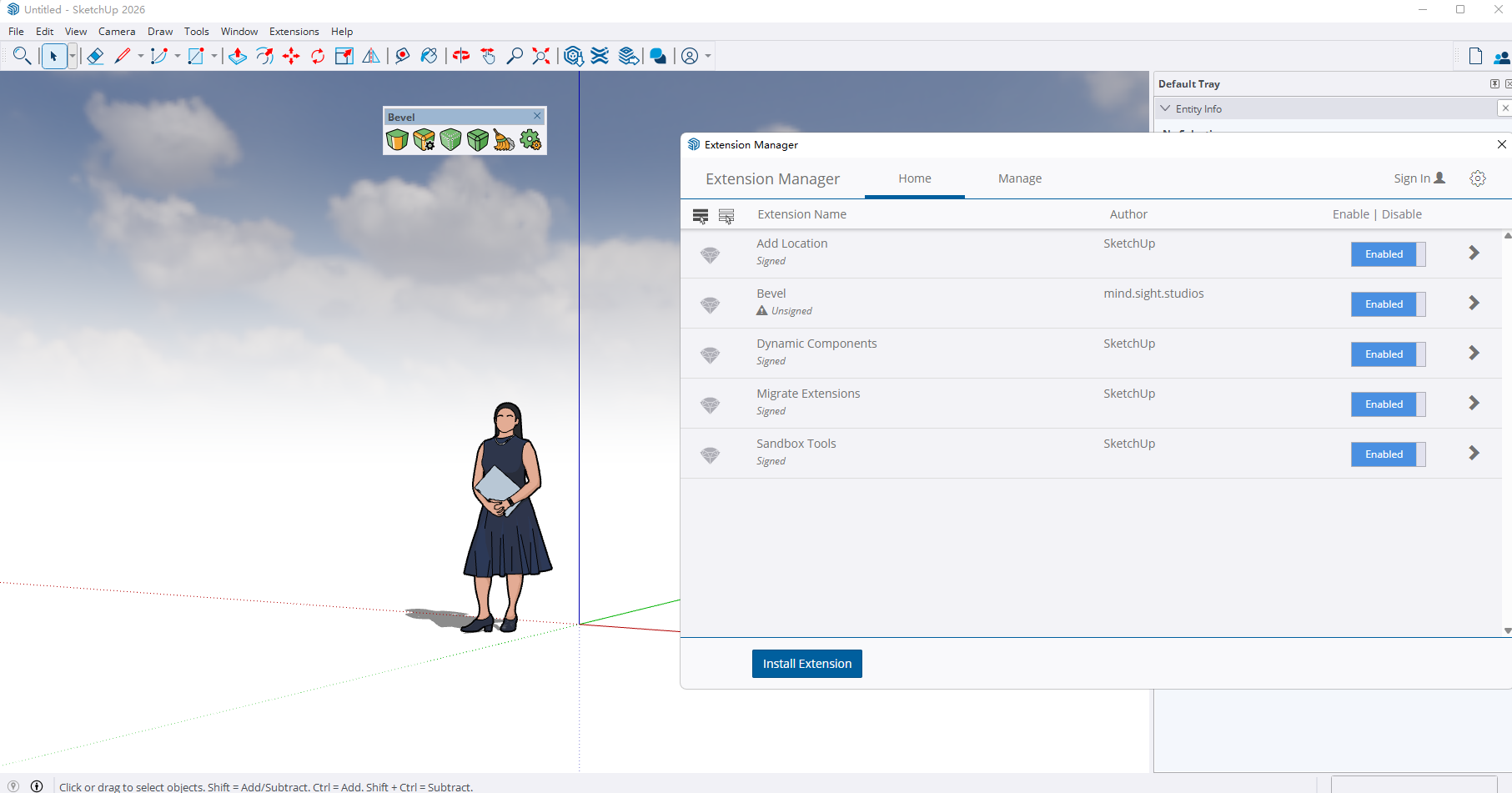Pick the Rotate tool

318,56
